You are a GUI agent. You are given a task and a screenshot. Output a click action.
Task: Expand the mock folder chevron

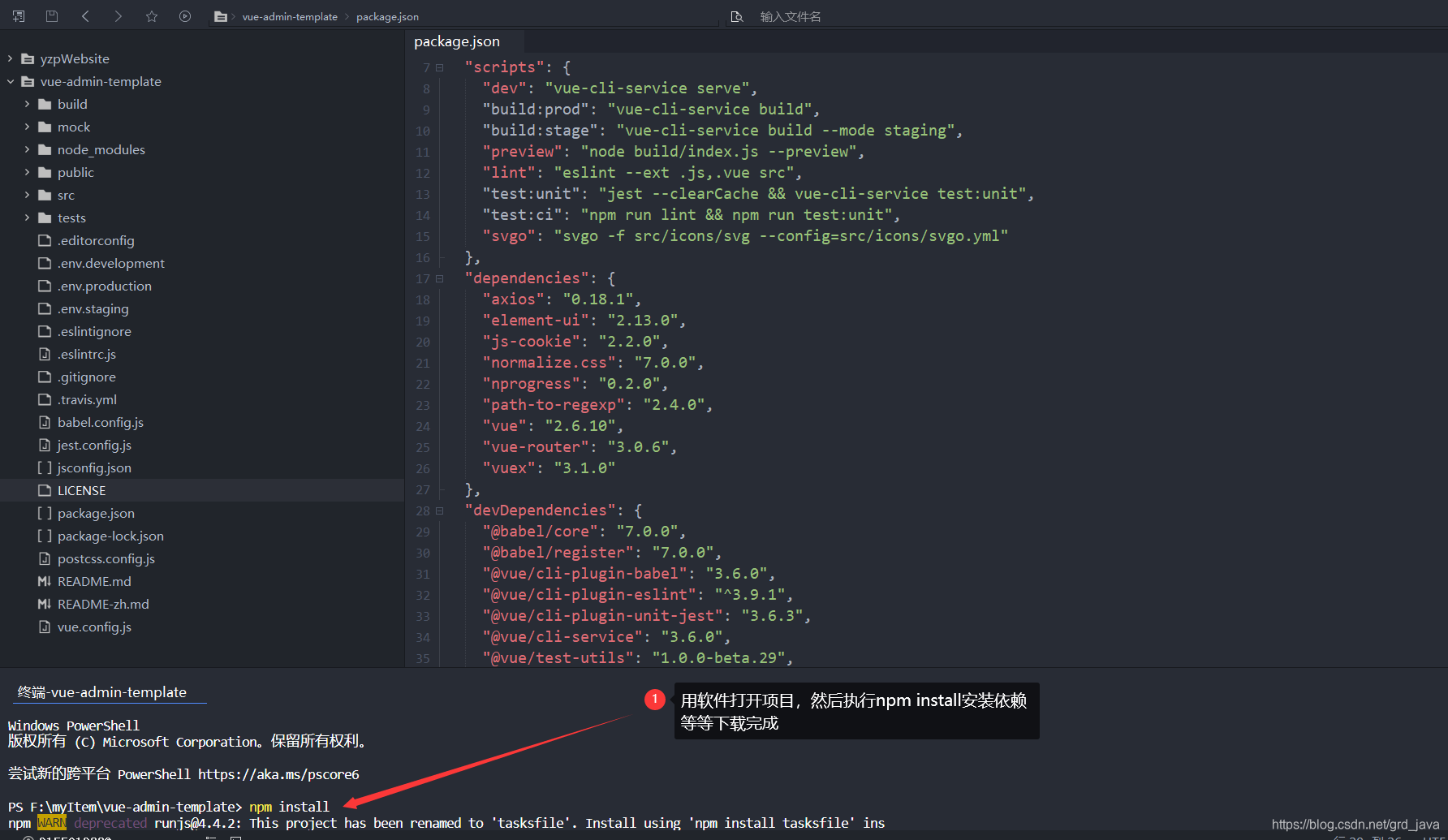click(28, 127)
